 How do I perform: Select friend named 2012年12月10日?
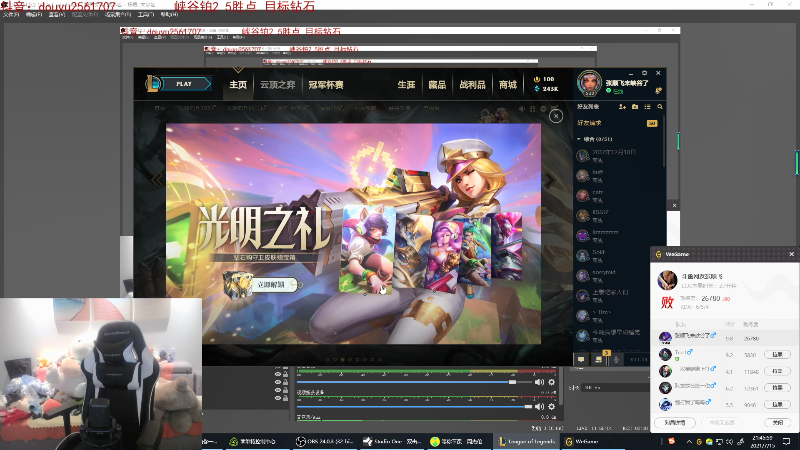pos(618,156)
